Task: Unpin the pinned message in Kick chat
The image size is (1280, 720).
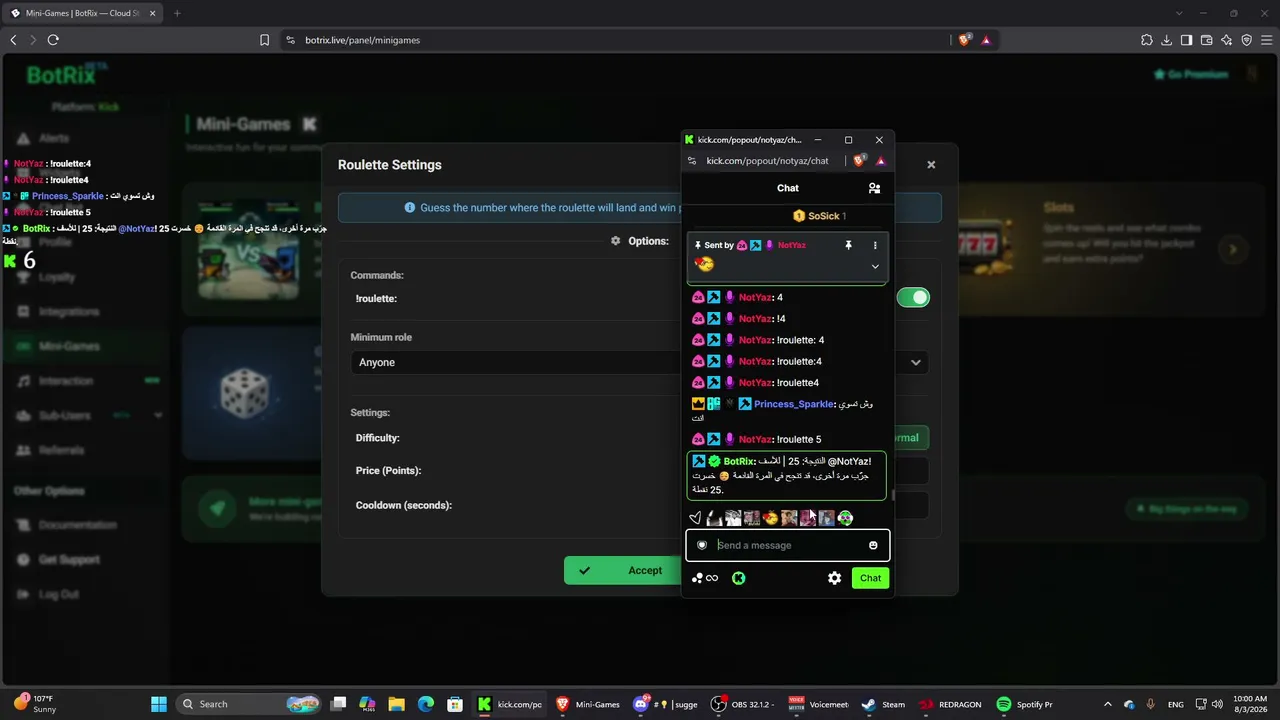Action: (x=848, y=245)
